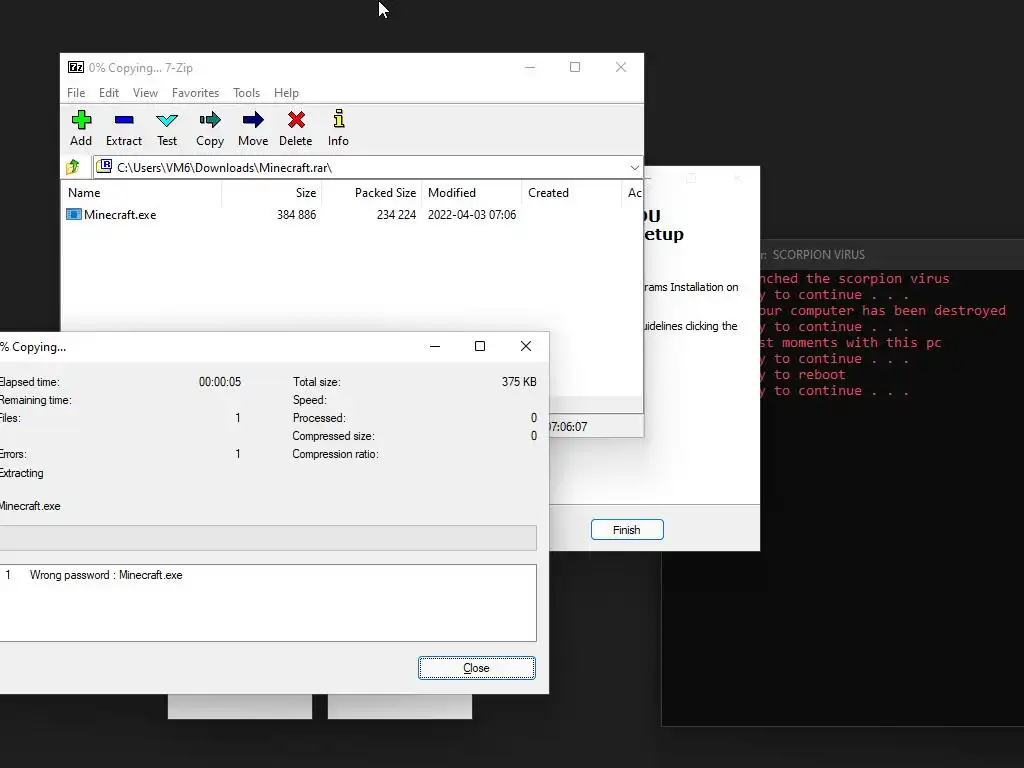Click the Extract toolbar icon
The width and height of the screenshot is (1024, 768).
[123, 120]
